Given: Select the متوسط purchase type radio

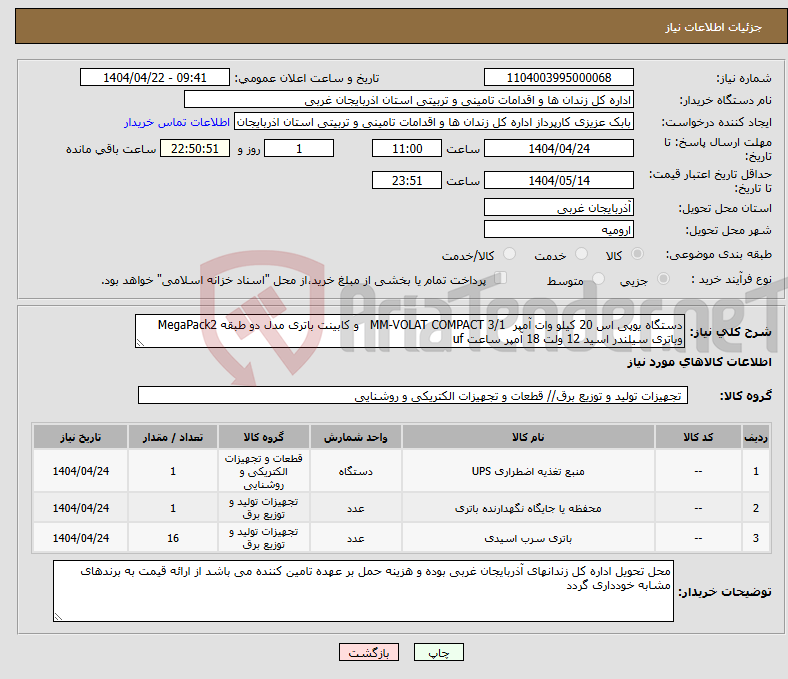Looking at the screenshot, I should (x=598, y=278).
